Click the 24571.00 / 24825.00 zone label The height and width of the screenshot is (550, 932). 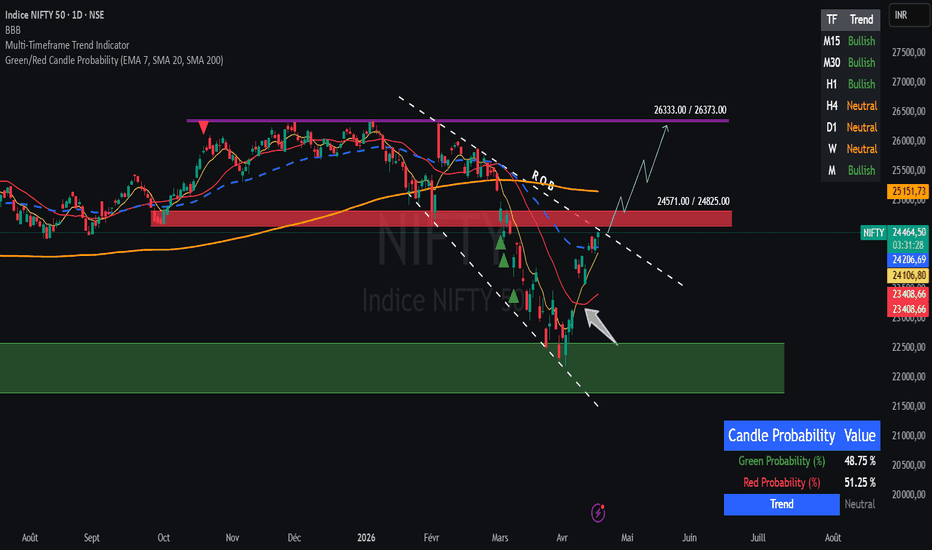click(x=693, y=202)
